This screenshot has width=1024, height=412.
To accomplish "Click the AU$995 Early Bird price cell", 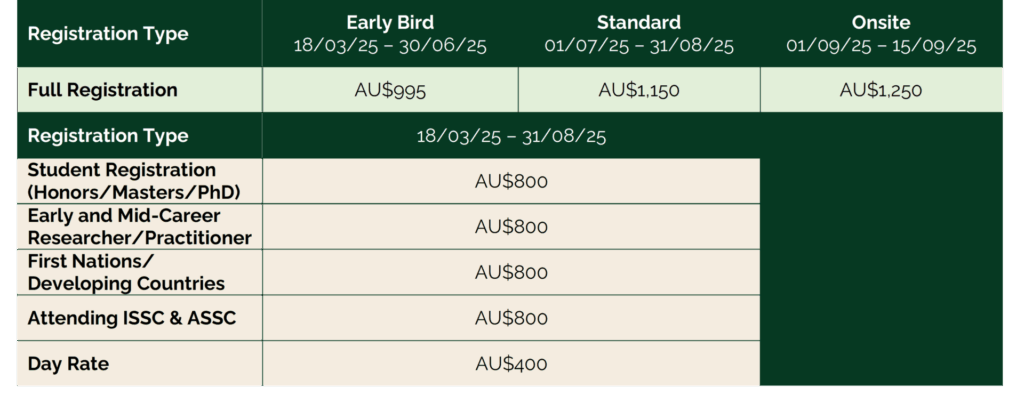I will click(x=390, y=90).
